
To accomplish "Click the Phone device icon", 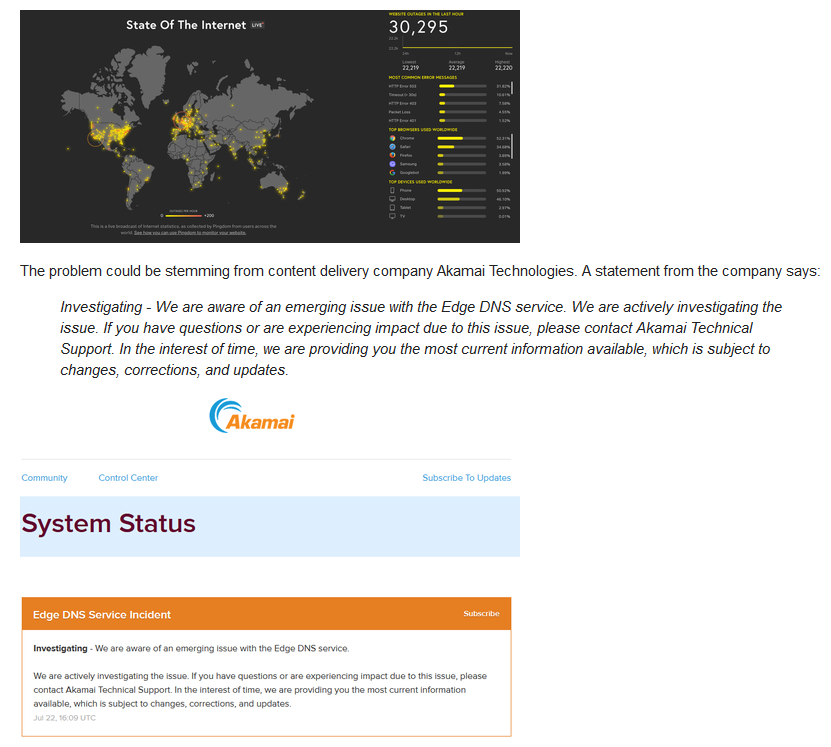I will [x=392, y=190].
